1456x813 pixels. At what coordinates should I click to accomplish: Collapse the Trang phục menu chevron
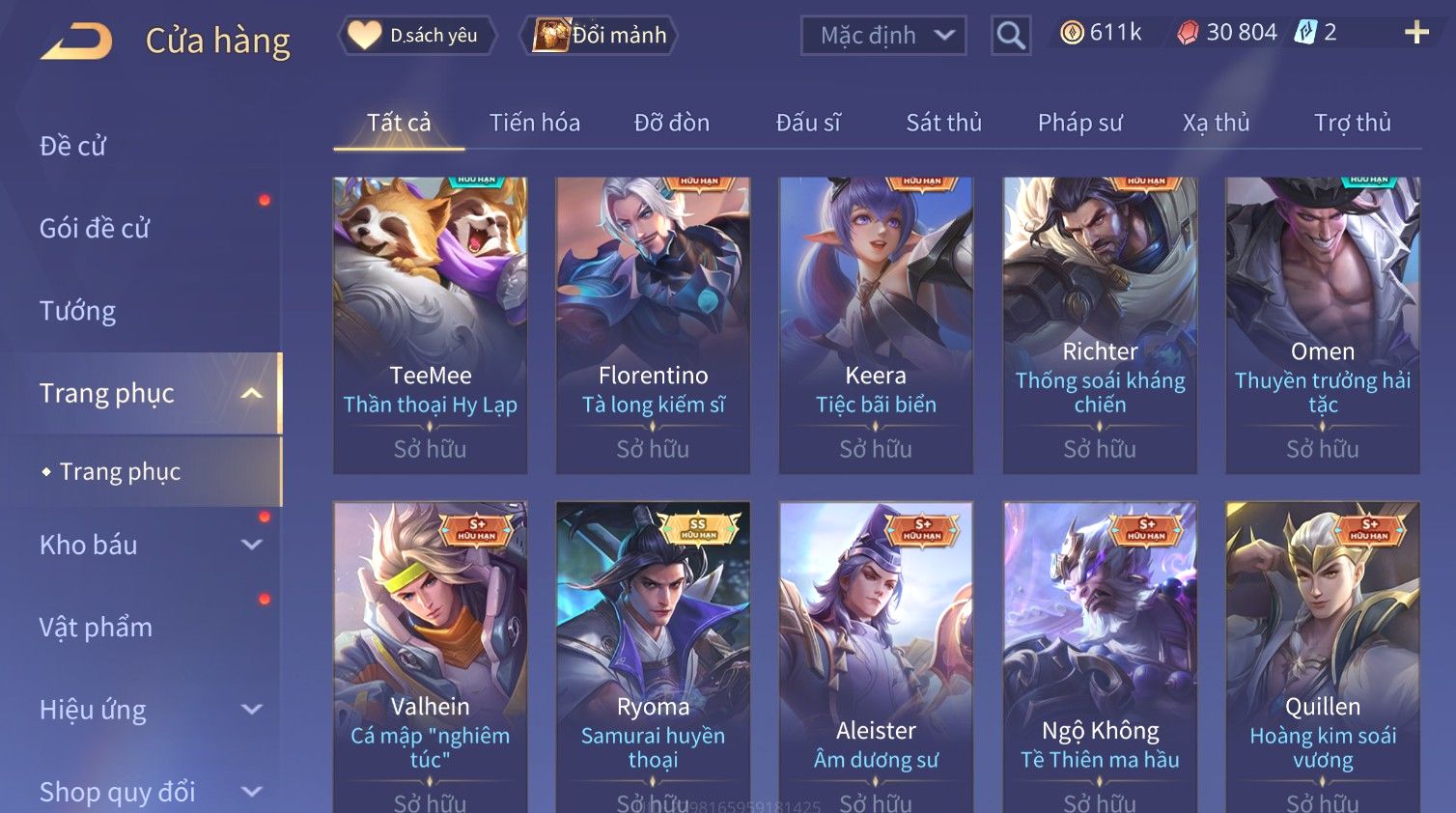[252, 393]
